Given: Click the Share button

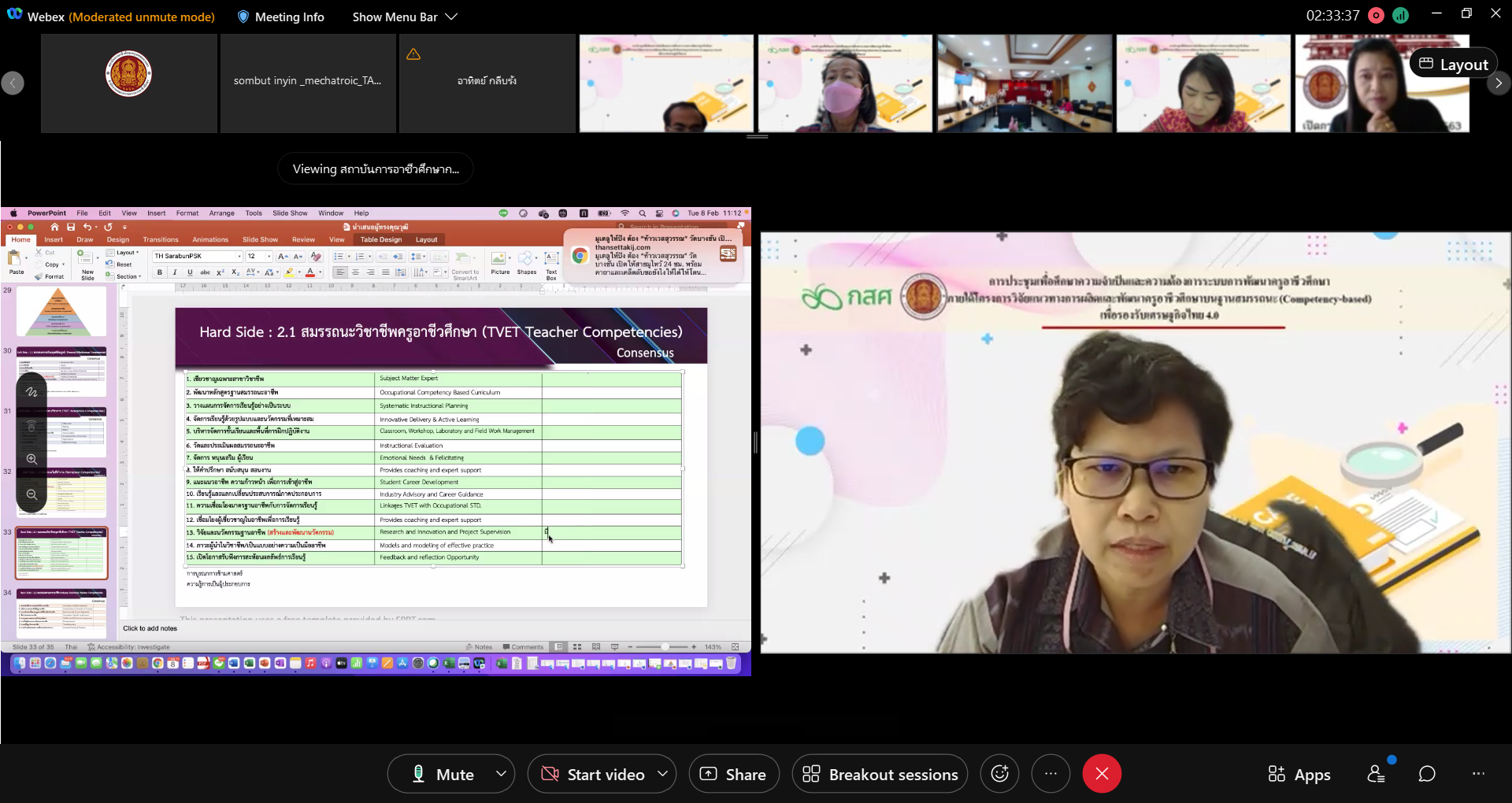Looking at the screenshot, I should (x=734, y=774).
